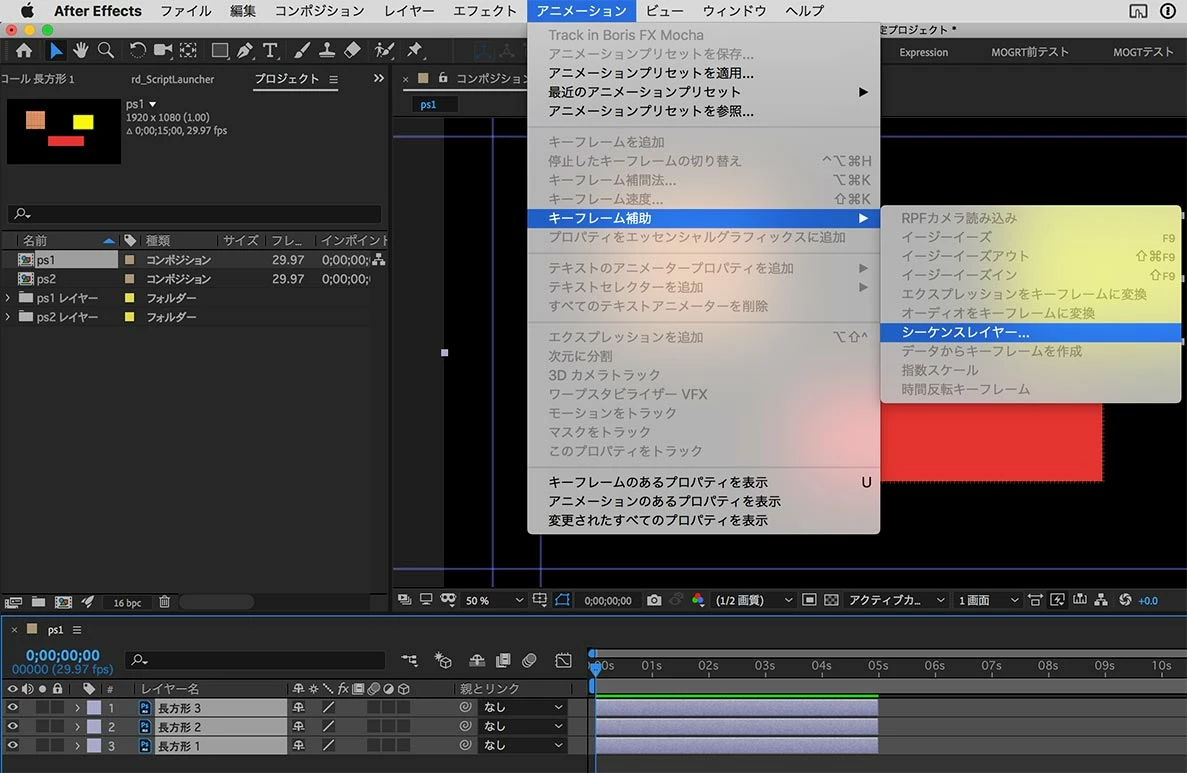
Task: Choose シーケンスレイヤー... from the submenu
Action: coord(1030,332)
